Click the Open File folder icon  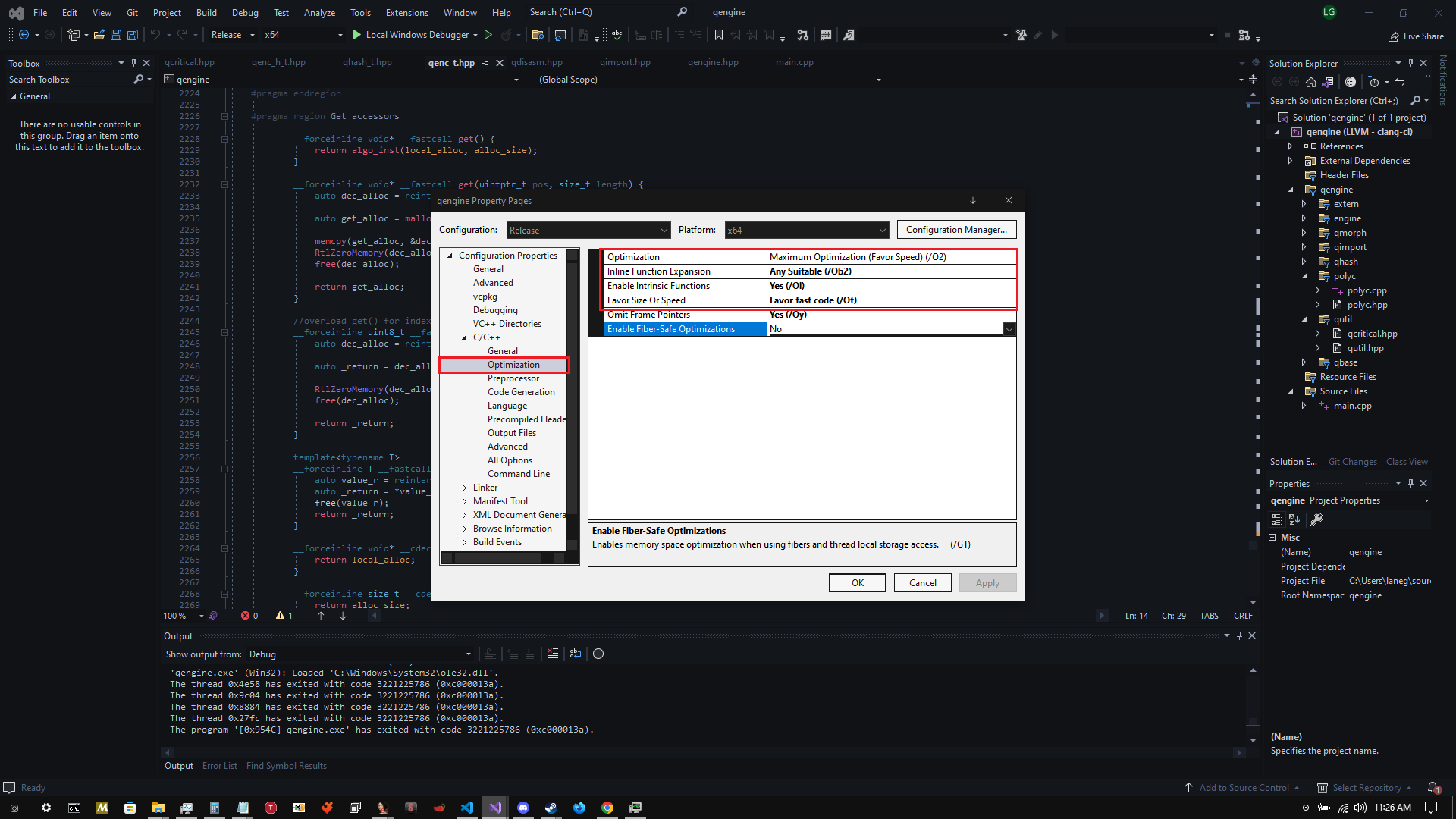click(99, 35)
